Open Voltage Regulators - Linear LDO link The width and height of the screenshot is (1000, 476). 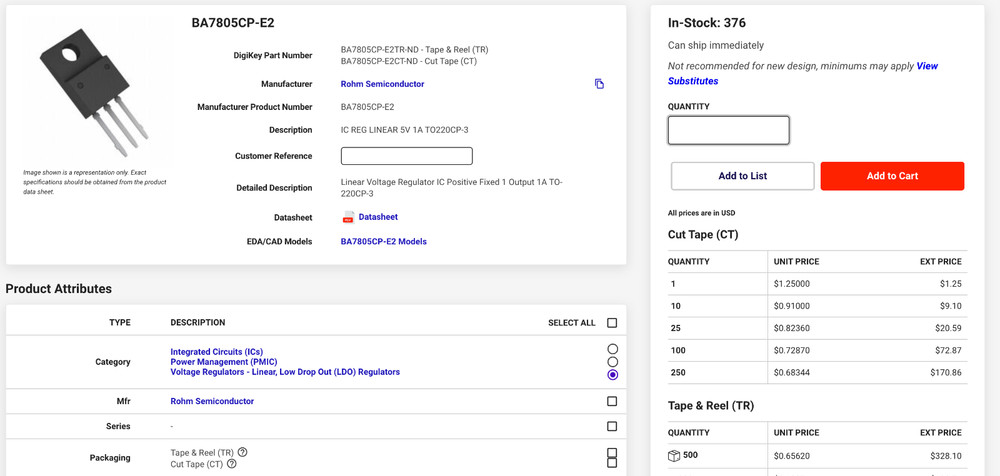pos(285,371)
